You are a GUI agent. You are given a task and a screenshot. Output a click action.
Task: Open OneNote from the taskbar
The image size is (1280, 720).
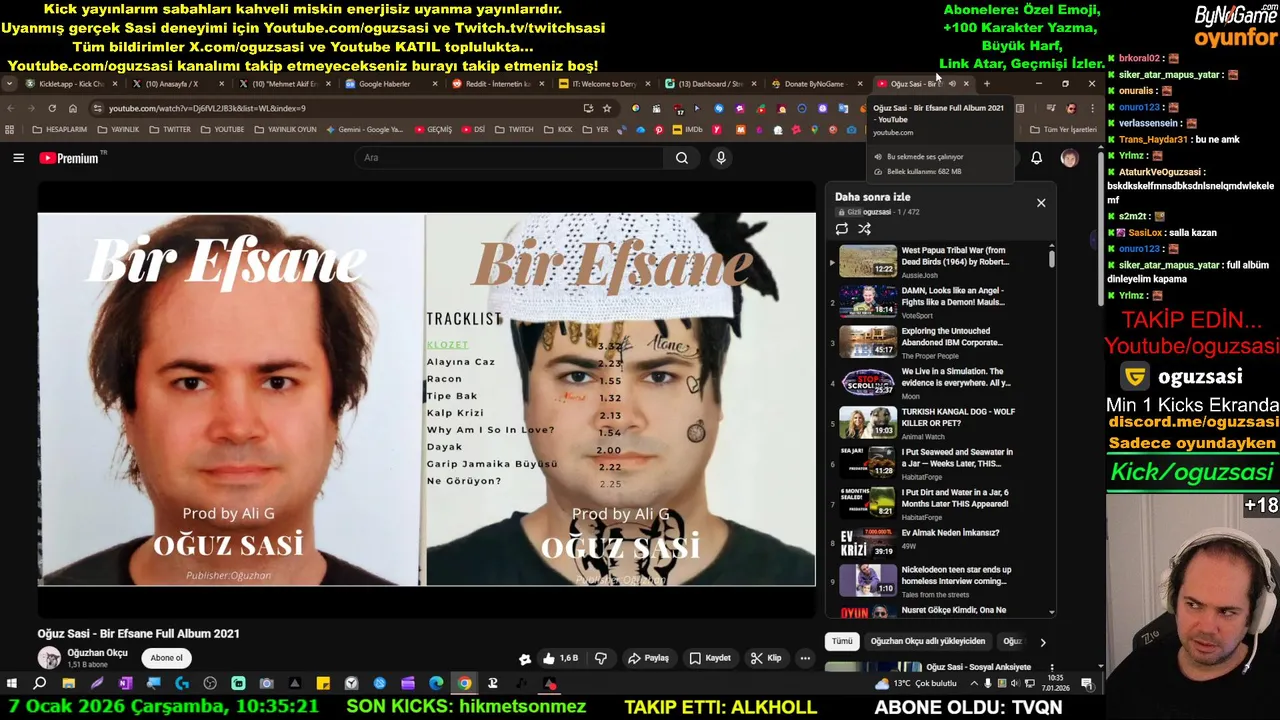tap(125, 684)
